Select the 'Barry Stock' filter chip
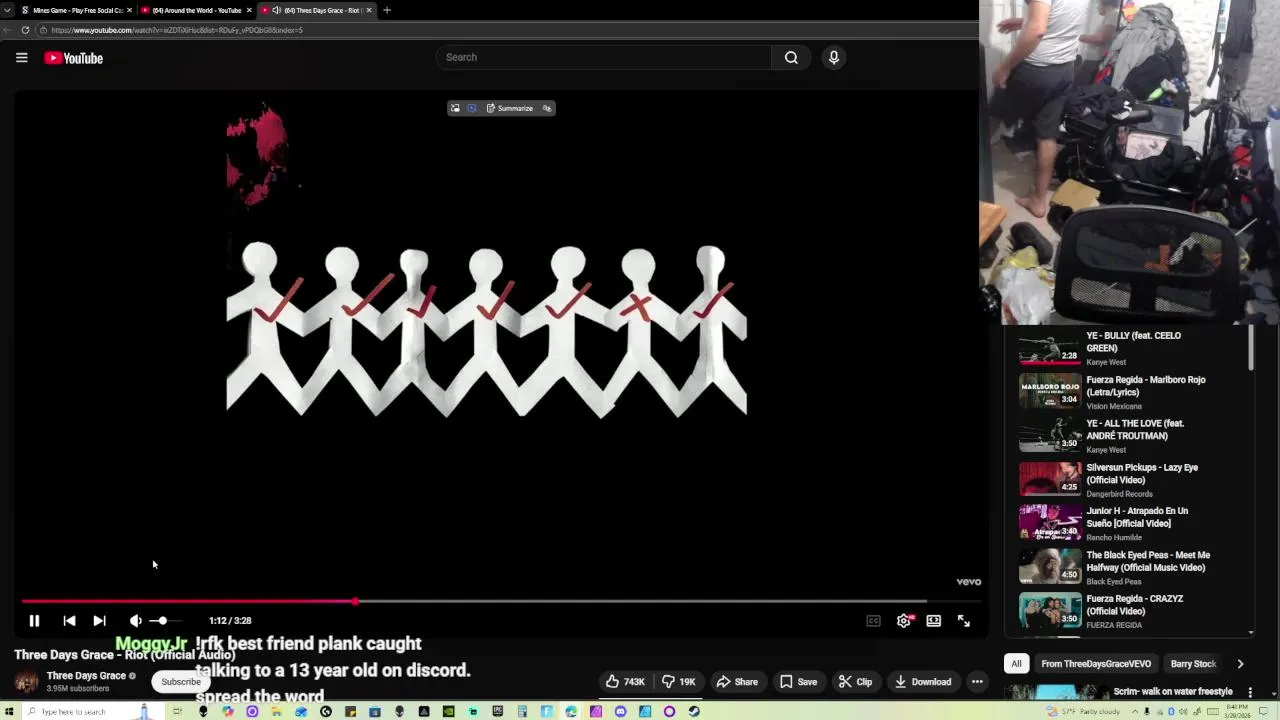The width and height of the screenshot is (1280, 720). tap(1193, 664)
